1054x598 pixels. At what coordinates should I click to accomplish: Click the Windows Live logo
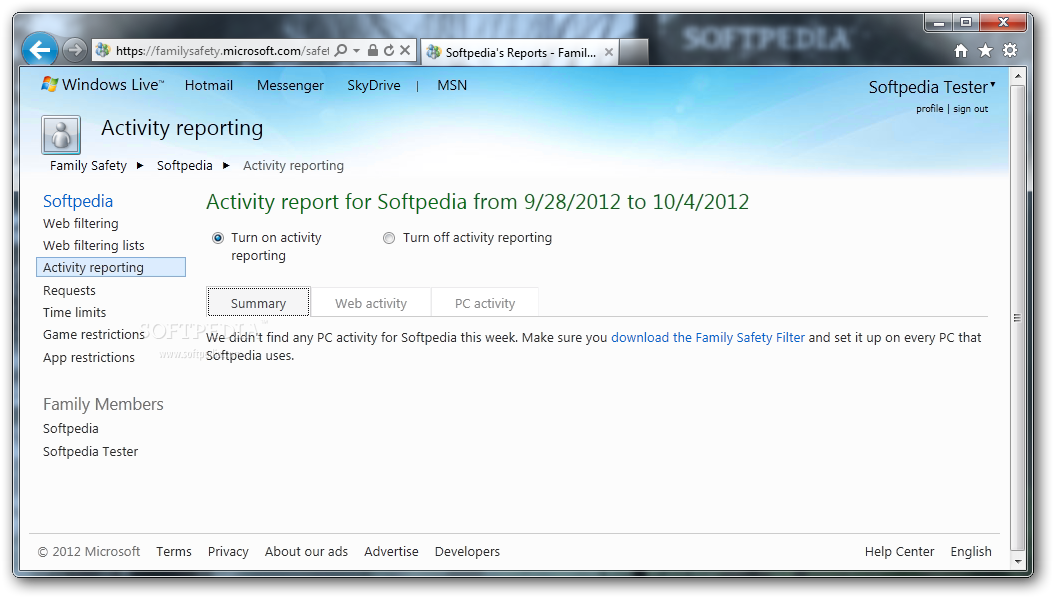pos(103,85)
